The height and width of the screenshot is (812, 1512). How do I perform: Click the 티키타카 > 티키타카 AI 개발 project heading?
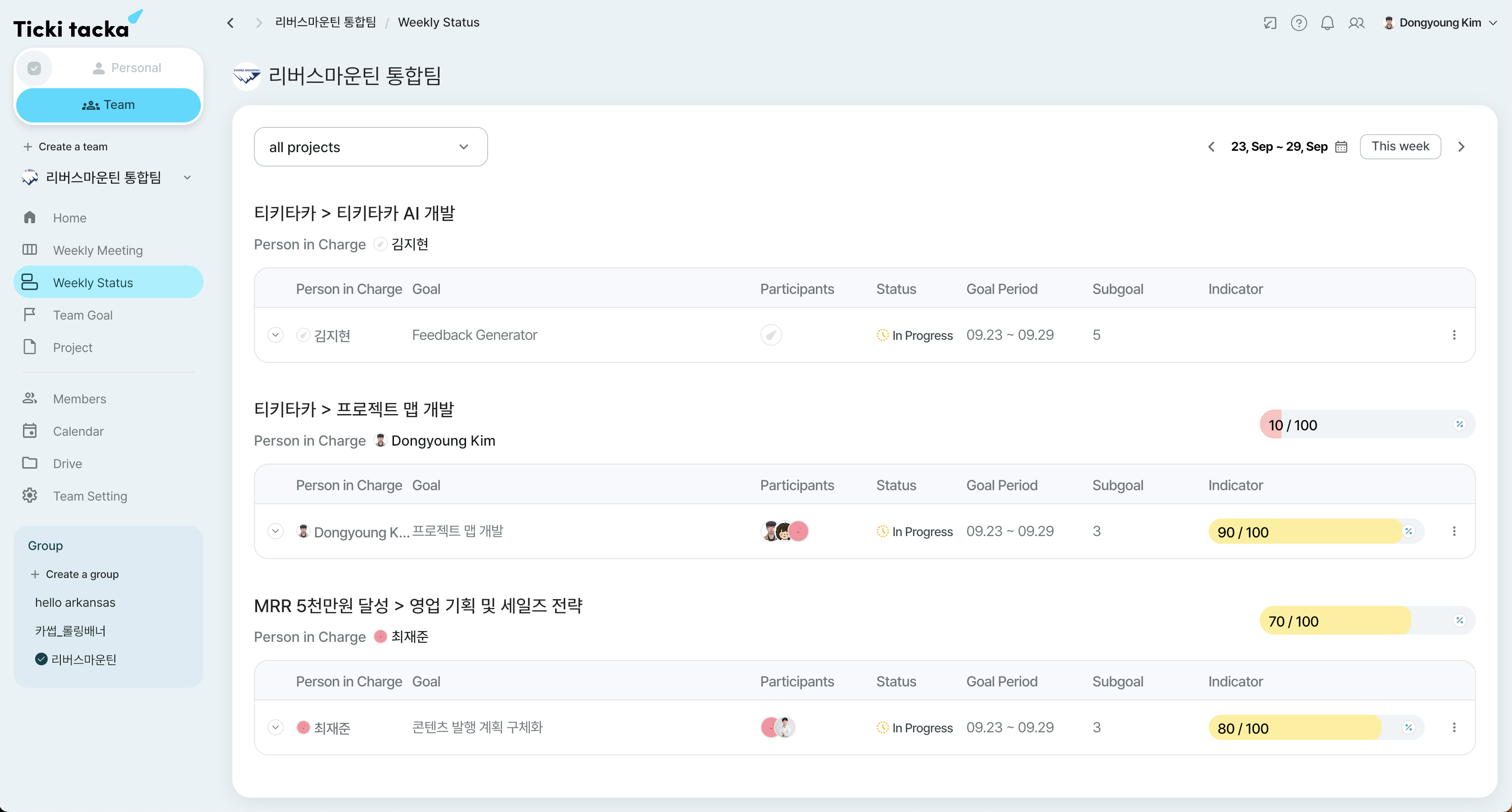pos(354,213)
